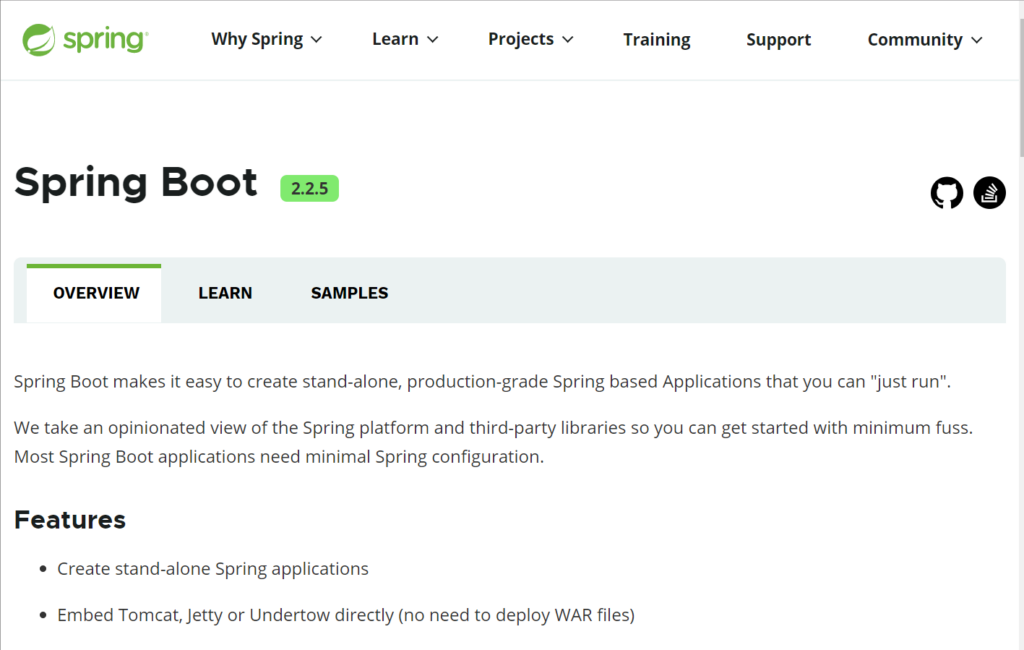Viewport: 1024px width, 650px height.
Task: Expand the Why Spring dropdown menu
Action: (x=266, y=39)
